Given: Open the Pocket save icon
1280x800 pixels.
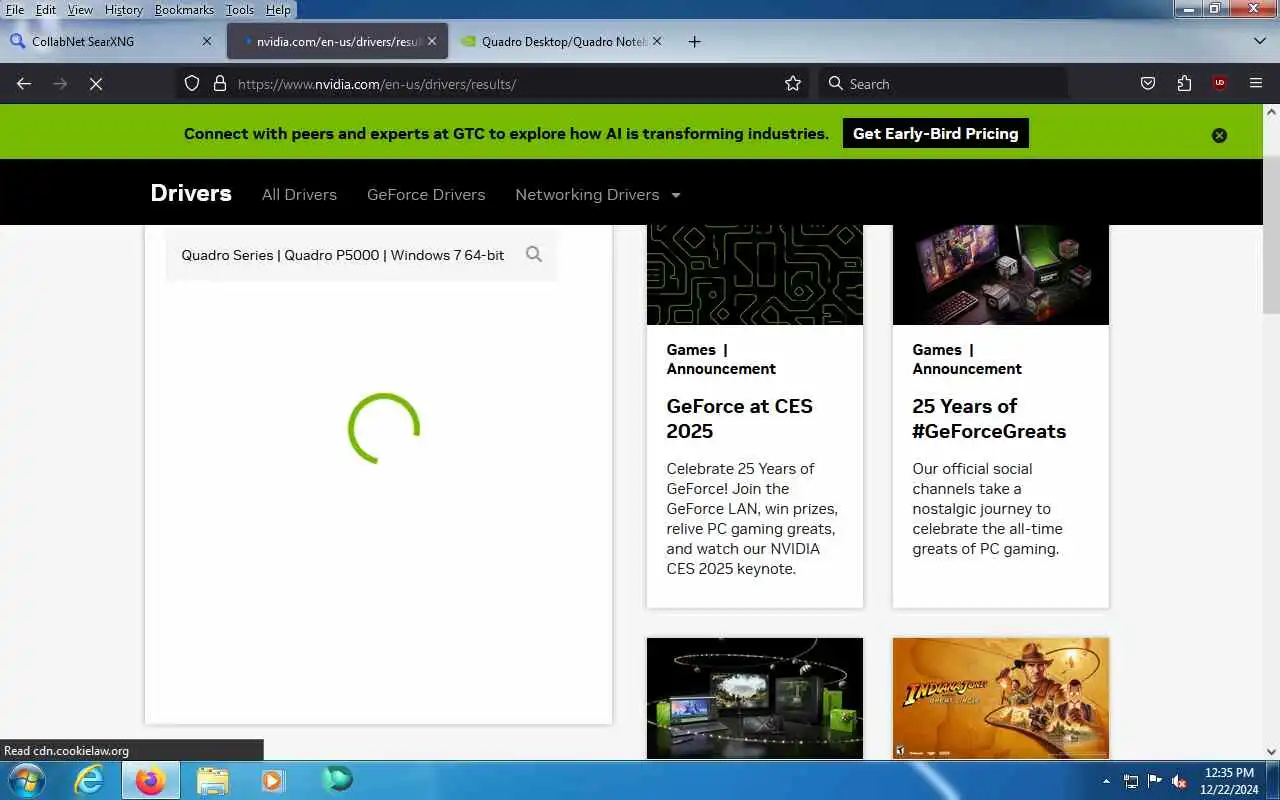Looking at the screenshot, I should (1148, 84).
